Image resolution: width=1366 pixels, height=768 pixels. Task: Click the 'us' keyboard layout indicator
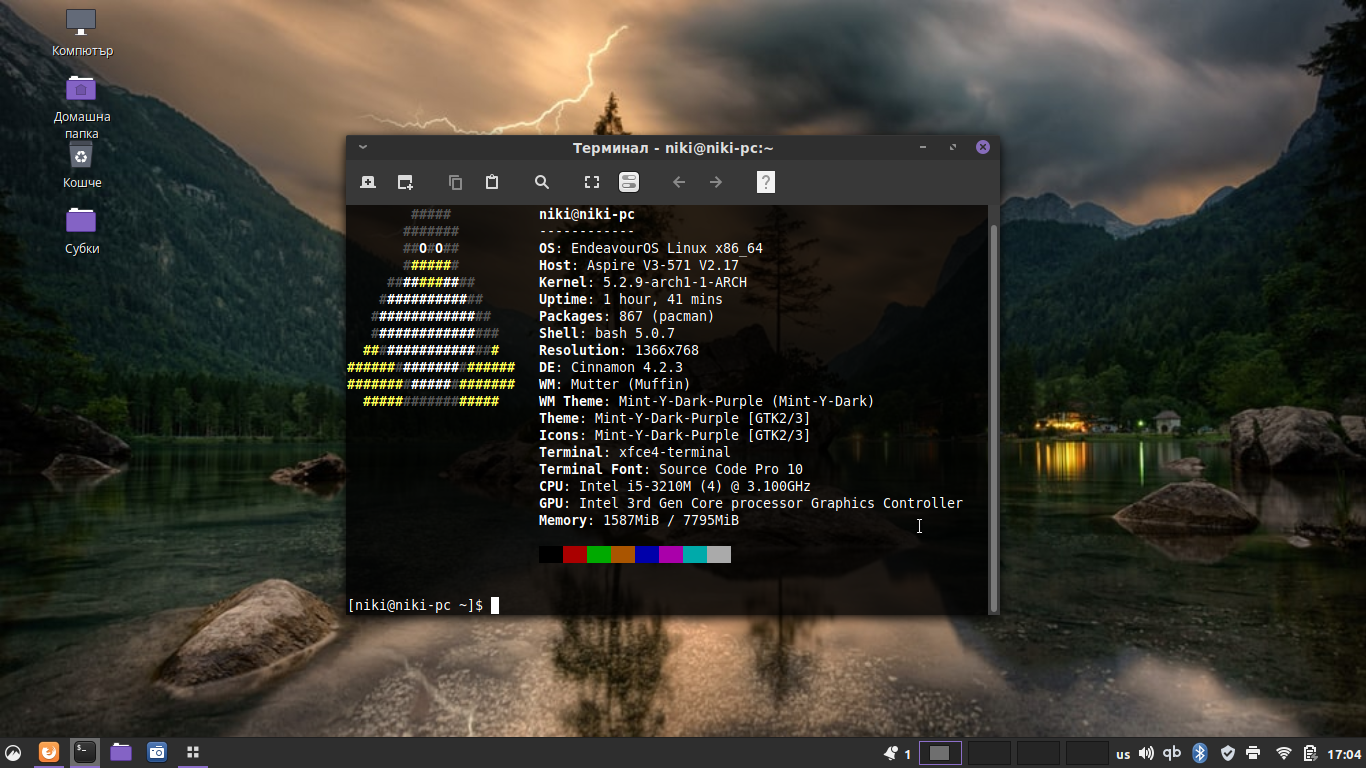1123,753
